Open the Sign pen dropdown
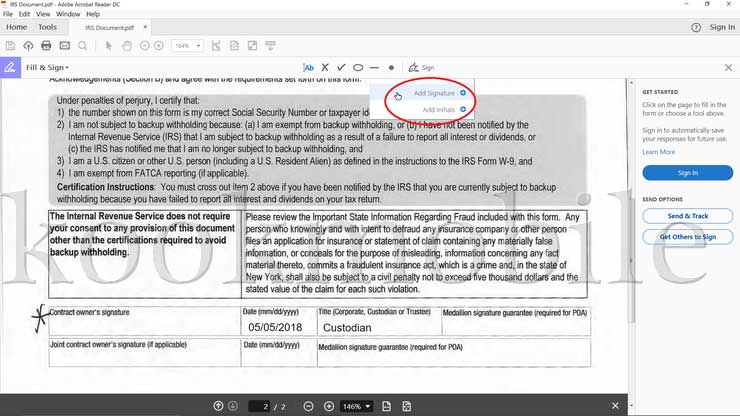 pyautogui.click(x=421, y=68)
